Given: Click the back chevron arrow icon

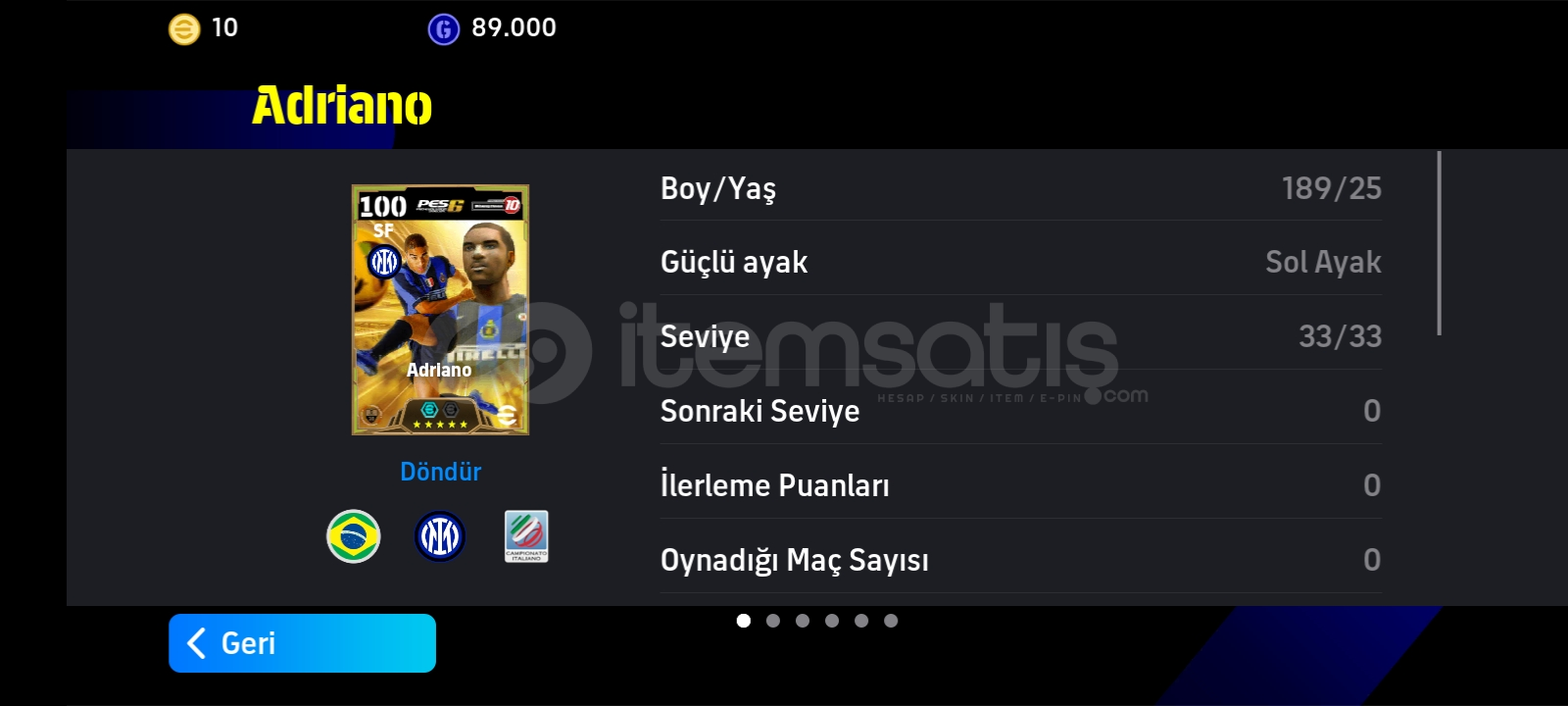Looking at the screenshot, I should 196,643.
